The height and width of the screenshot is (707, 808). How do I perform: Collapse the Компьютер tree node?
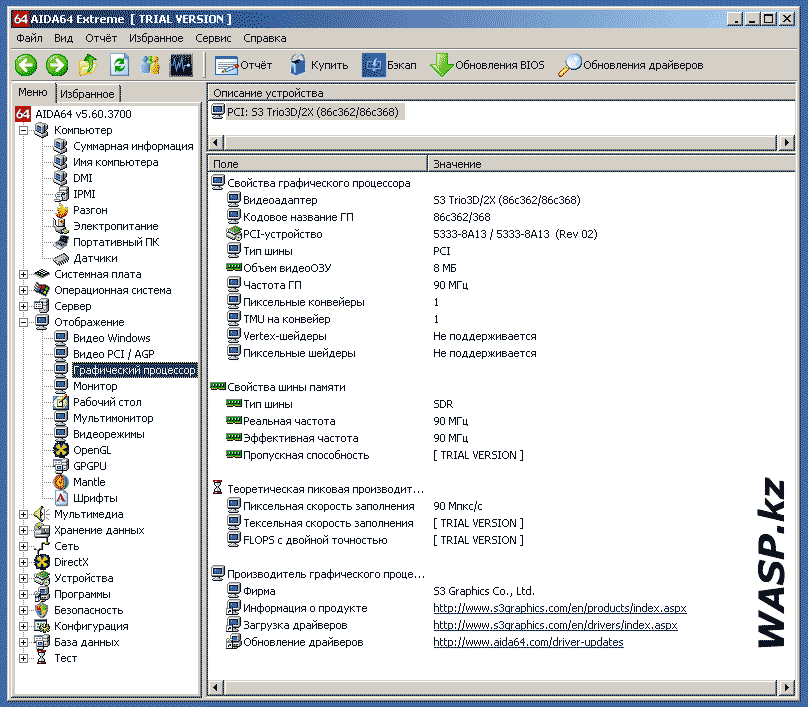coord(23,130)
